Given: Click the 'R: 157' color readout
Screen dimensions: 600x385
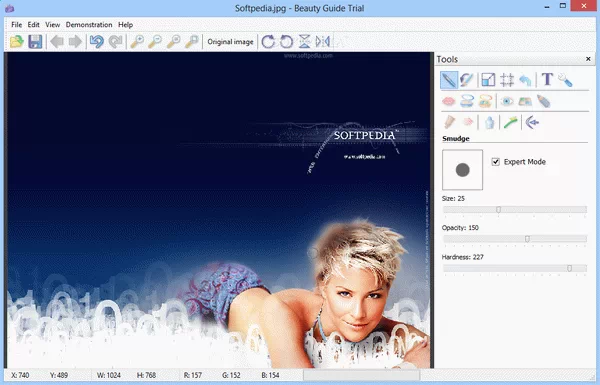Looking at the screenshot, I should click(192, 375).
